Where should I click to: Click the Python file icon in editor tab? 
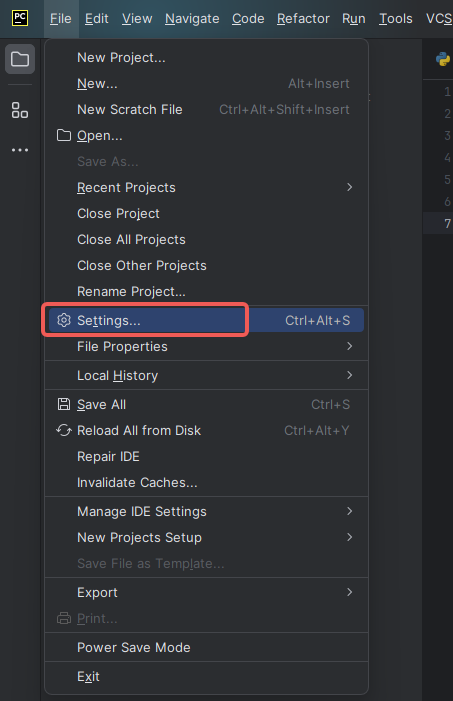tap(443, 59)
